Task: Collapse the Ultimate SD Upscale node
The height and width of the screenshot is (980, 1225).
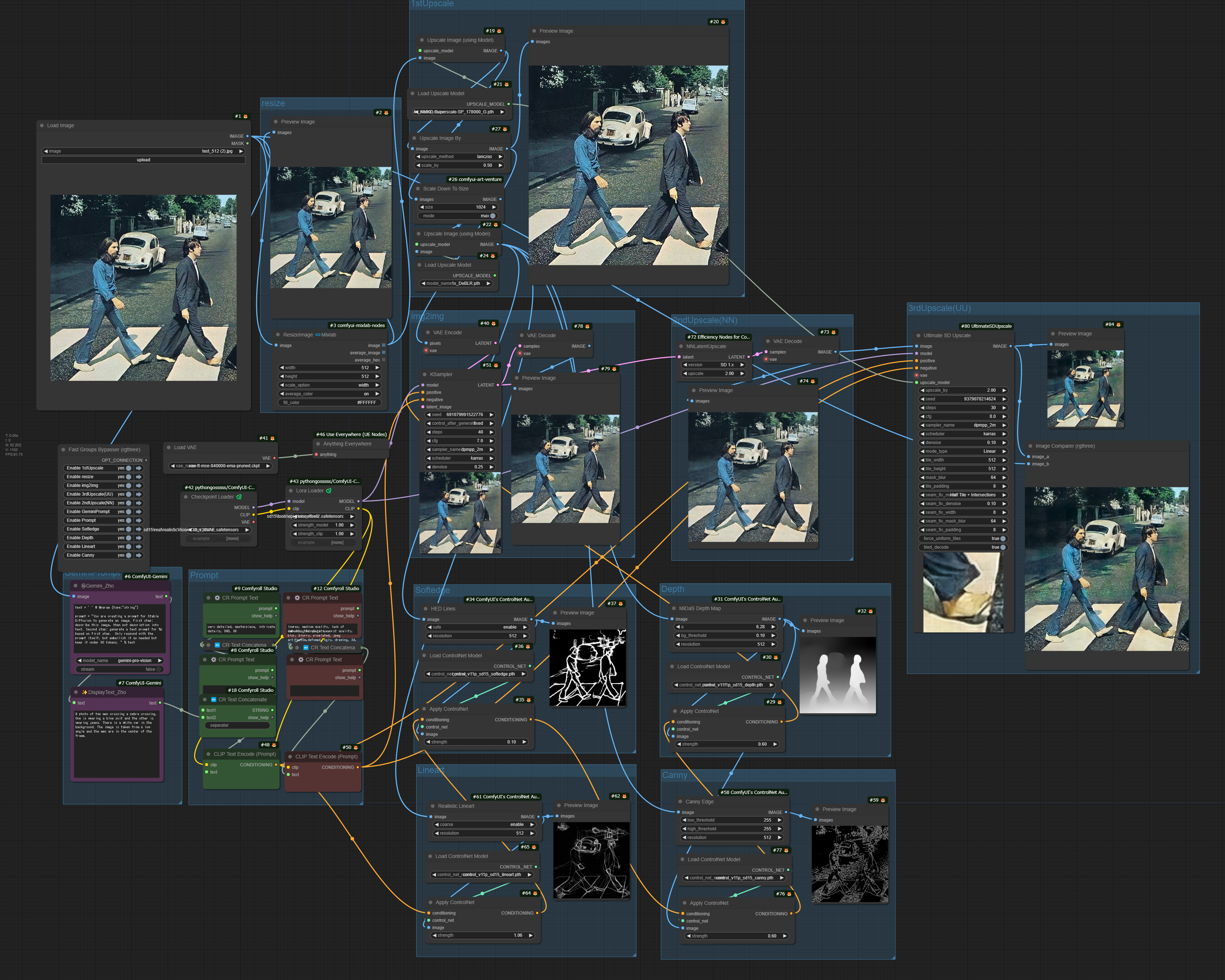Action: tap(918, 336)
